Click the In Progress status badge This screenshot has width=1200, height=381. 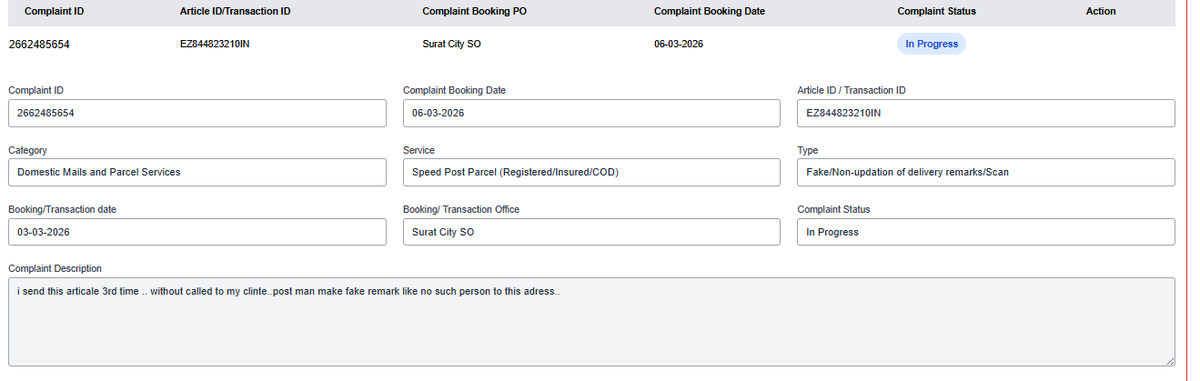point(931,44)
